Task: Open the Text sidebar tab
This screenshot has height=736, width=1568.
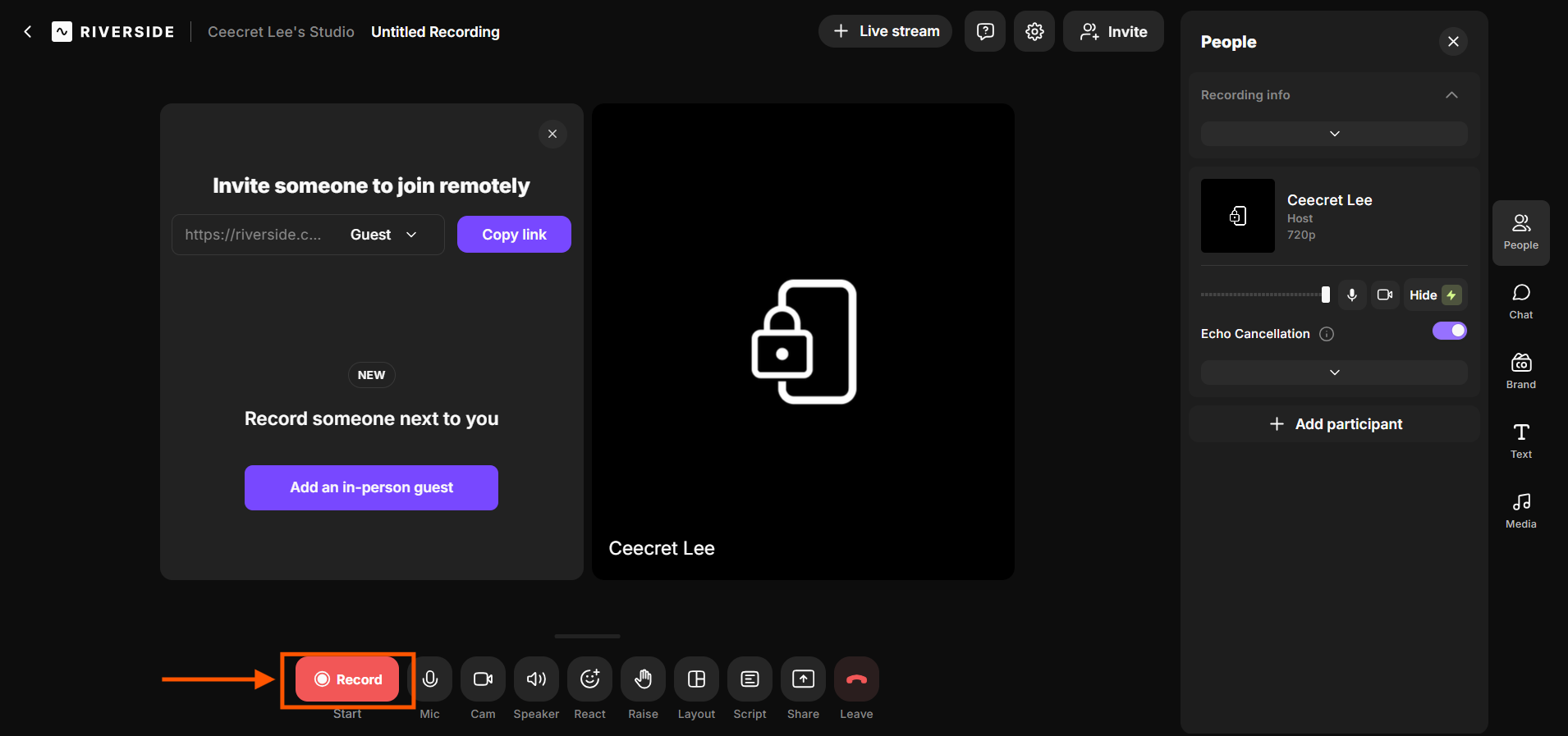Action: point(1520,441)
